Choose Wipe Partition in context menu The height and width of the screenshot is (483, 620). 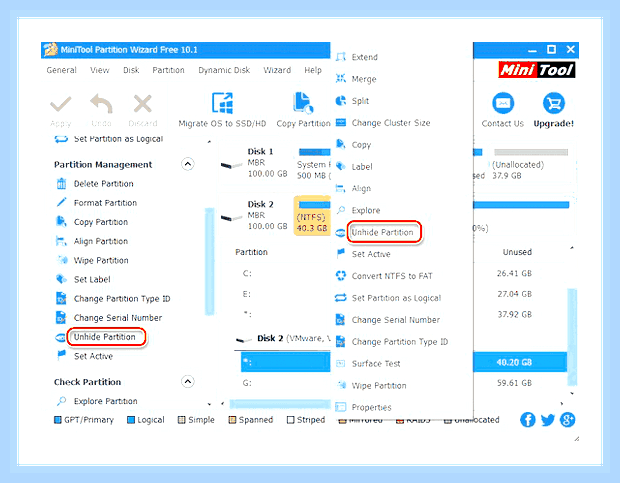point(379,385)
